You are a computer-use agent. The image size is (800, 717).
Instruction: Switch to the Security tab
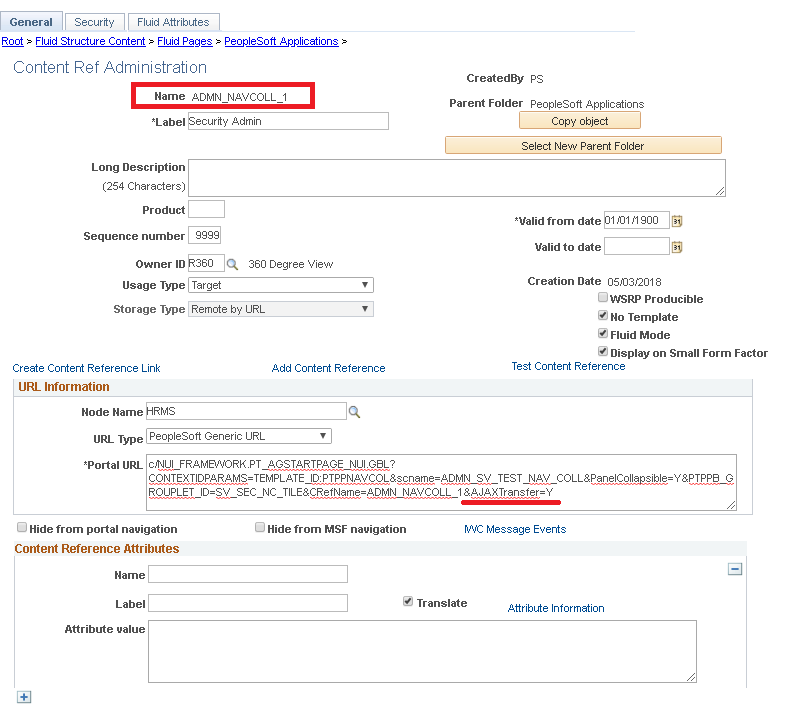(x=94, y=21)
